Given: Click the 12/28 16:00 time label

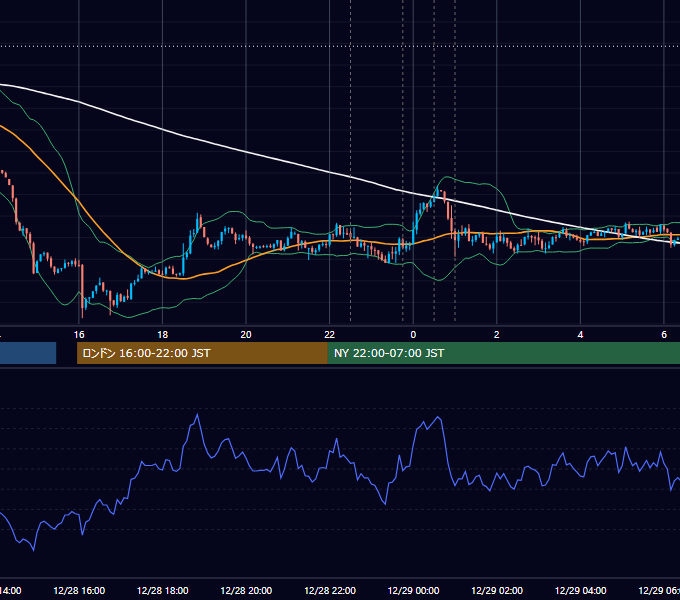Looking at the screenshot, I should [79, 590].
